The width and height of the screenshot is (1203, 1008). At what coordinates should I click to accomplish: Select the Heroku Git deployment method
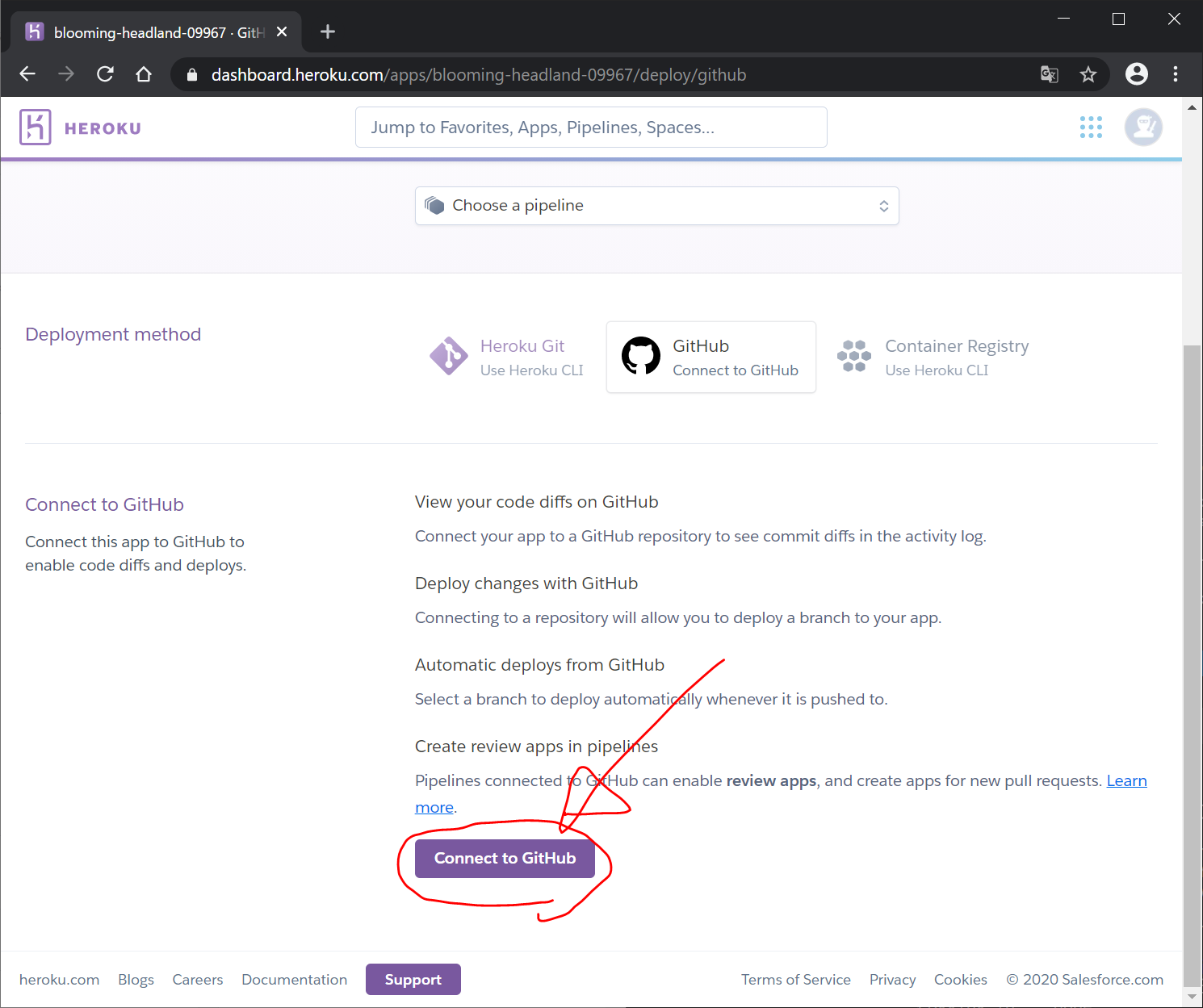[507, 357]
